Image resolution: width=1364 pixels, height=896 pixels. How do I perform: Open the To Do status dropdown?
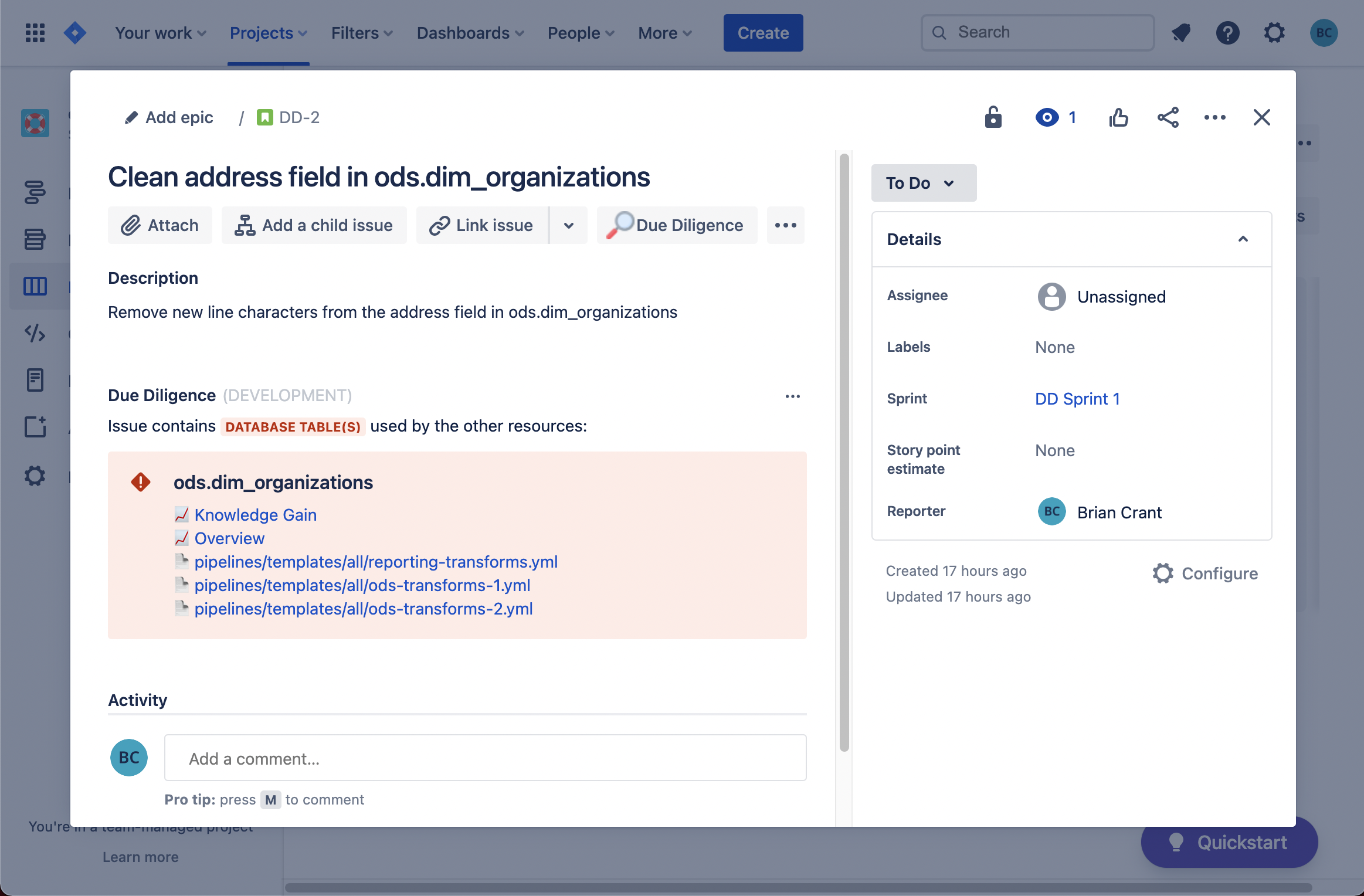[923, 183]
